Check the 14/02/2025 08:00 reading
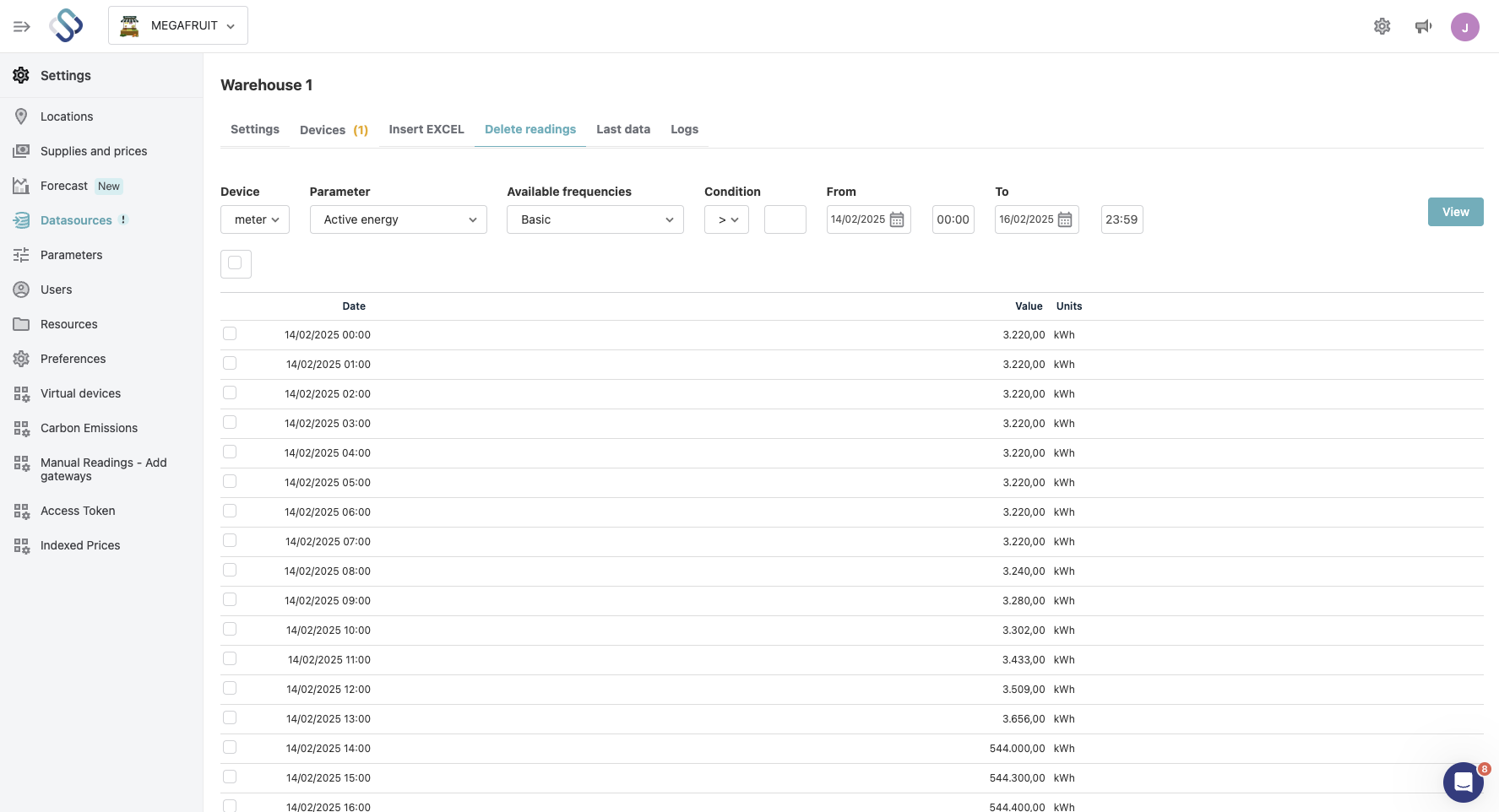 [230, 571]
